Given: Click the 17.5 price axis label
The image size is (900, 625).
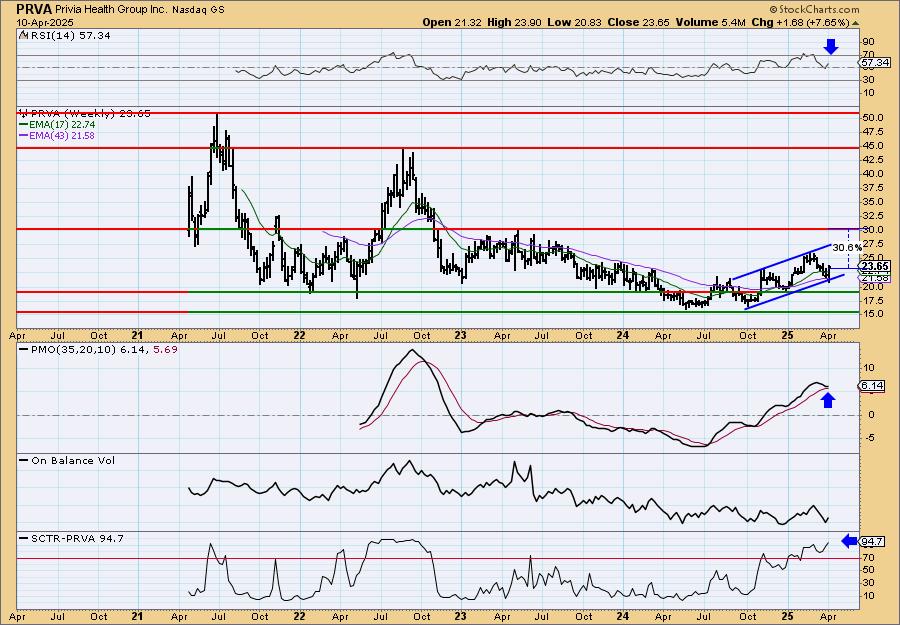Looking at the screenshot, I should click(x=872, y=300).
